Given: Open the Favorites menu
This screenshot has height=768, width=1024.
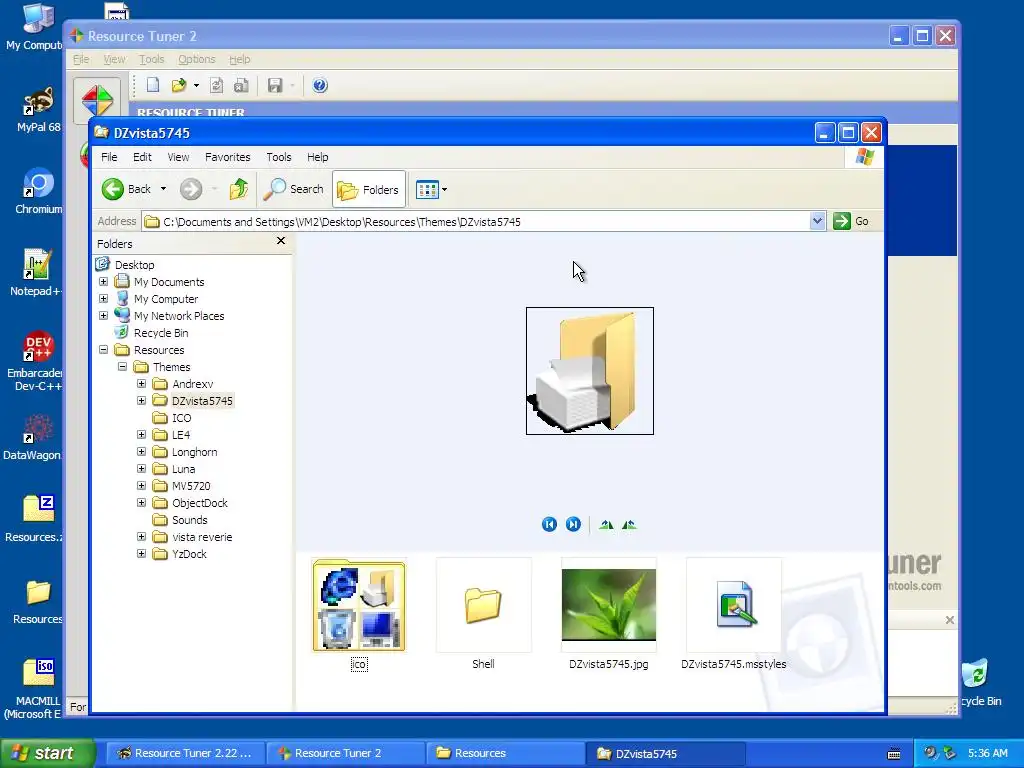Looking at the screenshot, I should 227,157.
